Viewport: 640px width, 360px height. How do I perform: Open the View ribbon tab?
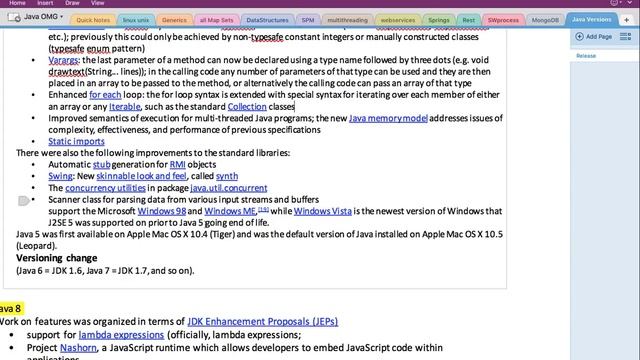point(97,3)
